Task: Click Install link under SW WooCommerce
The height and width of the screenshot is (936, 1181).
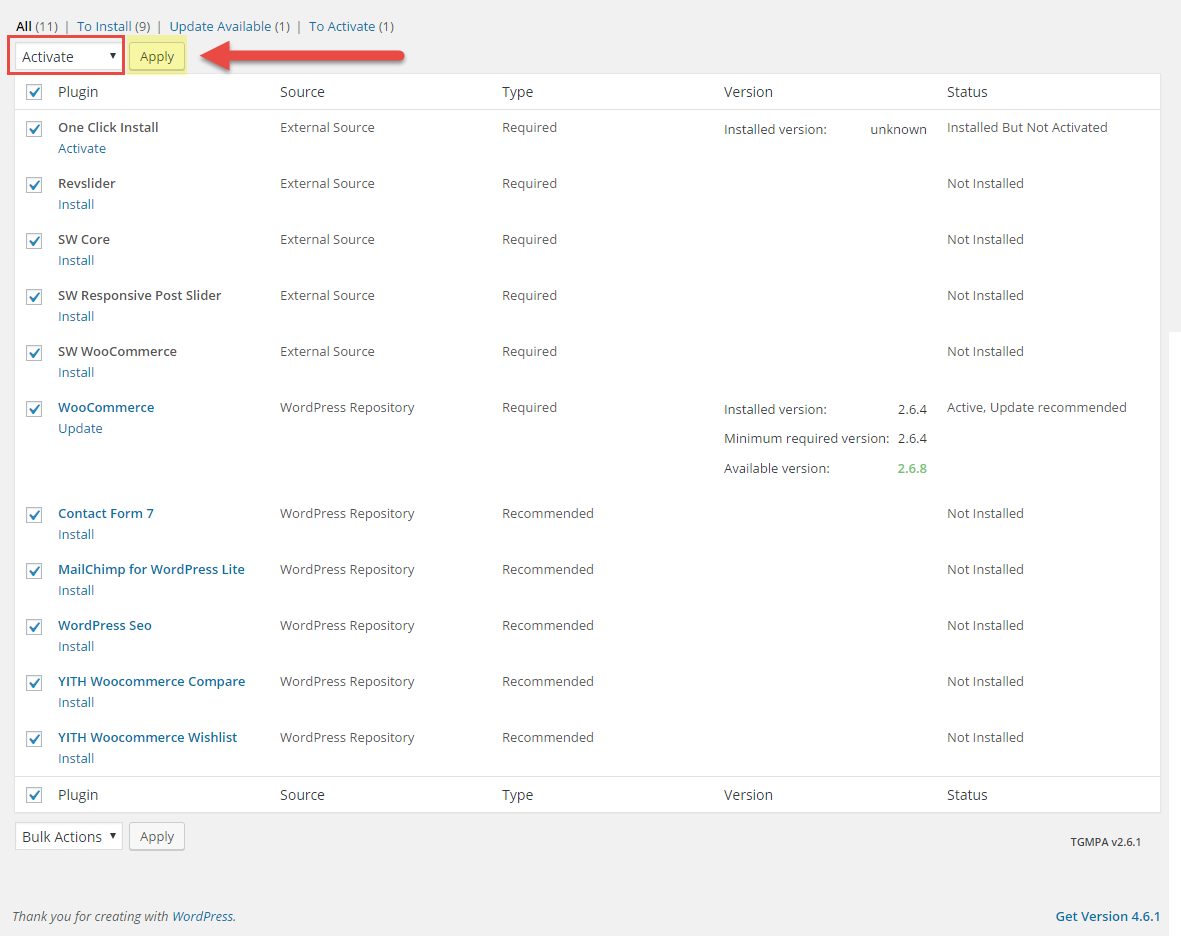Action: [x=76, y=372]
